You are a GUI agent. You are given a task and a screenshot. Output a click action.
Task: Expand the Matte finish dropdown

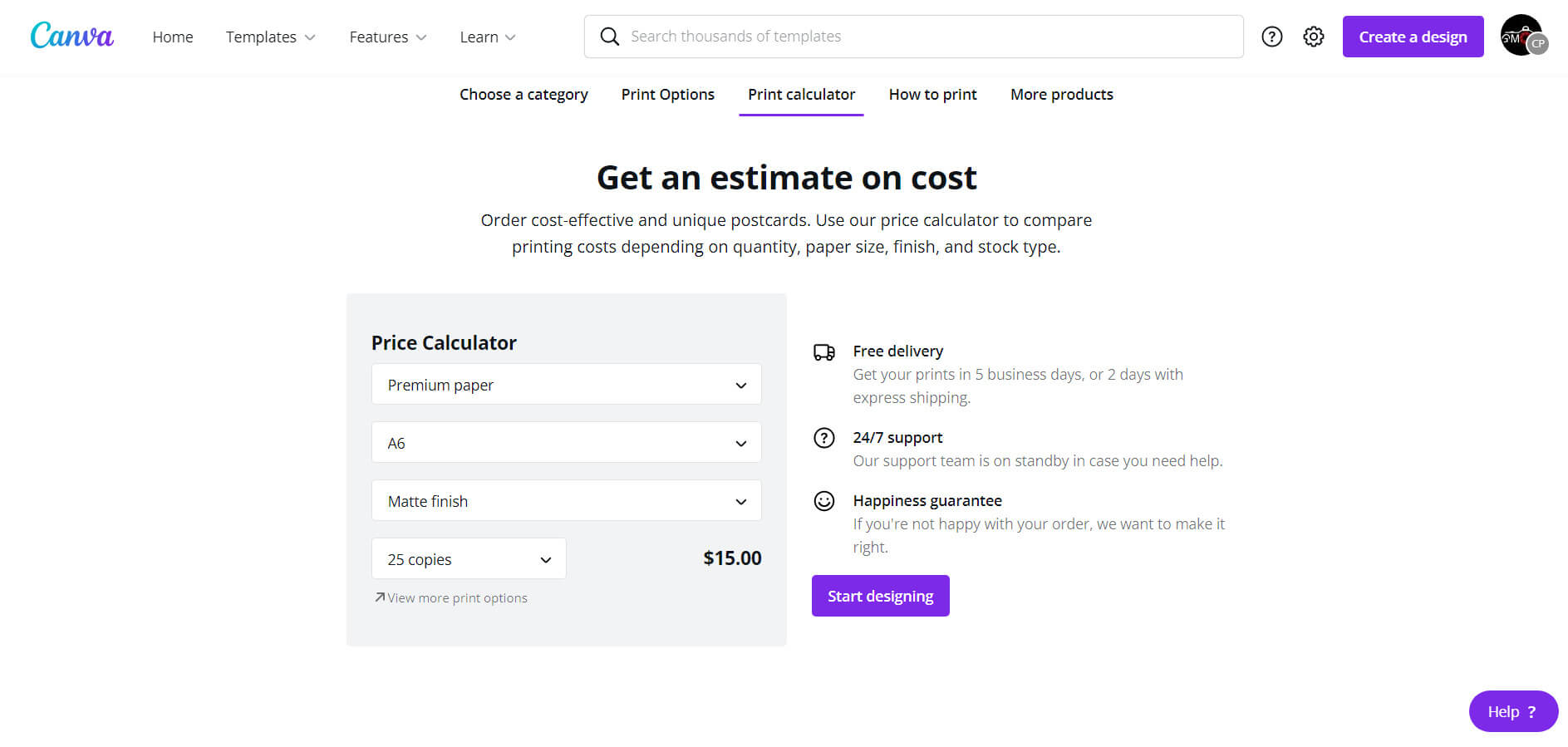click(x=566, y=501)
